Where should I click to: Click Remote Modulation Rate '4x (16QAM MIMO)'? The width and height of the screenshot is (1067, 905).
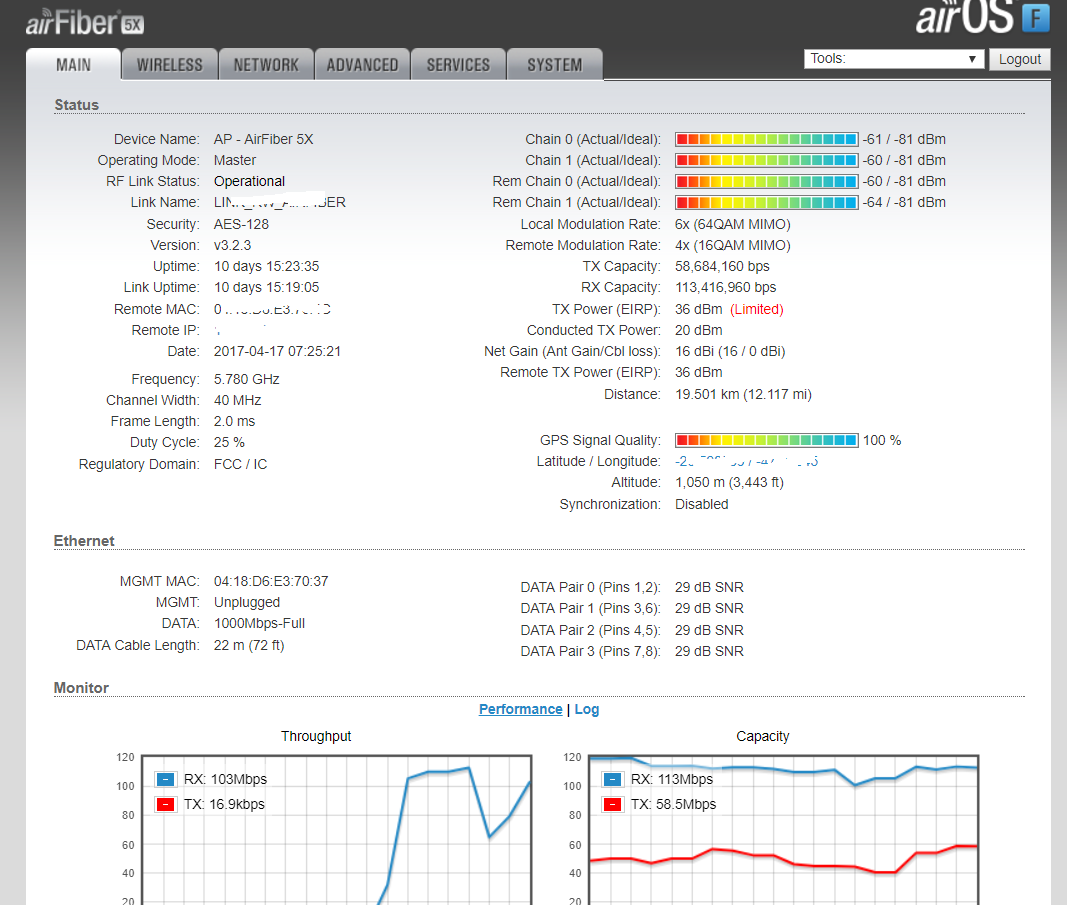(732, 246)
